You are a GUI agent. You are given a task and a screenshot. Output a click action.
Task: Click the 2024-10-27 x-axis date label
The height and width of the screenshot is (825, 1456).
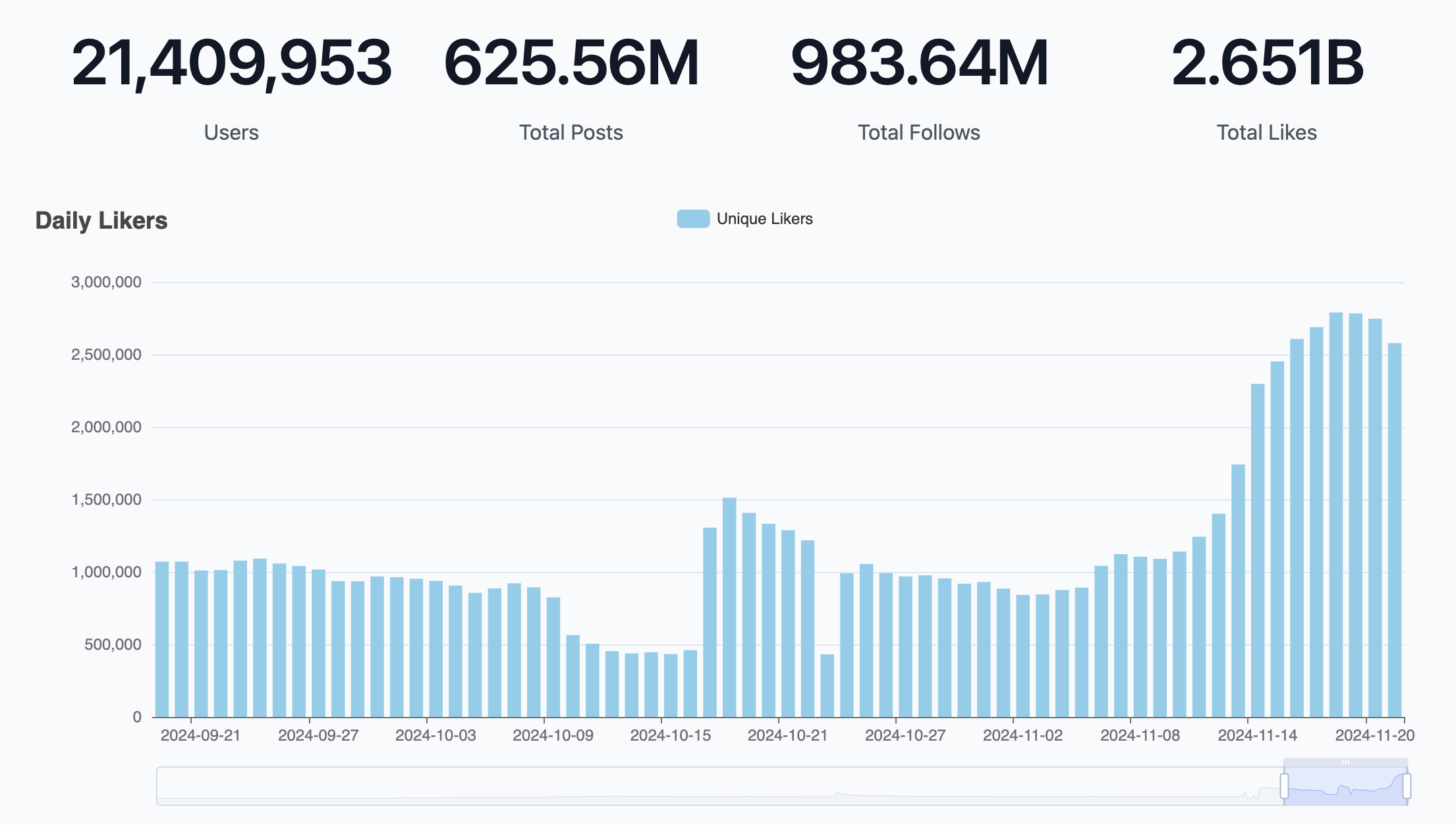click(905, 735)
